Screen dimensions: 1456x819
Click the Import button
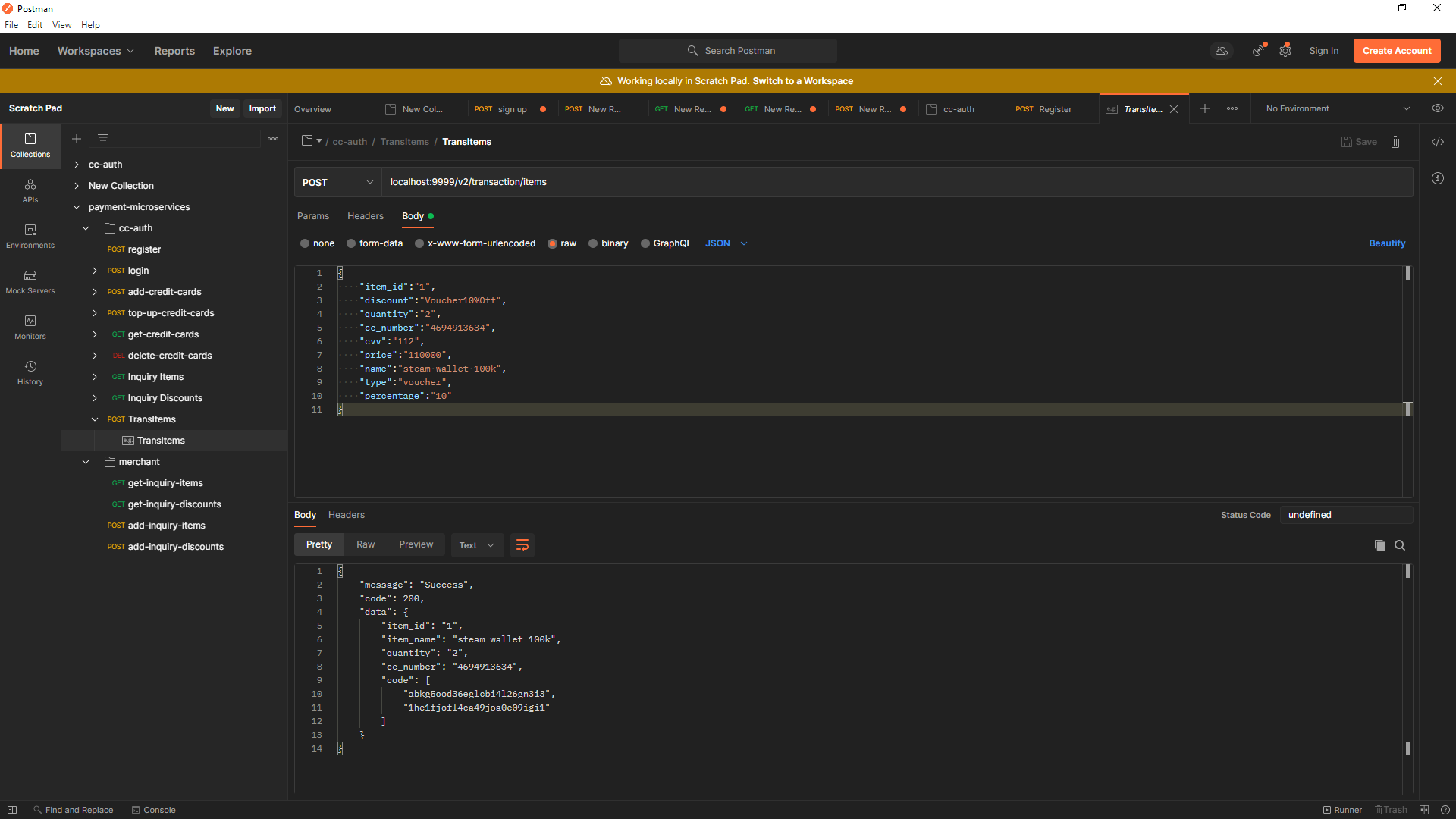[262, 108]
